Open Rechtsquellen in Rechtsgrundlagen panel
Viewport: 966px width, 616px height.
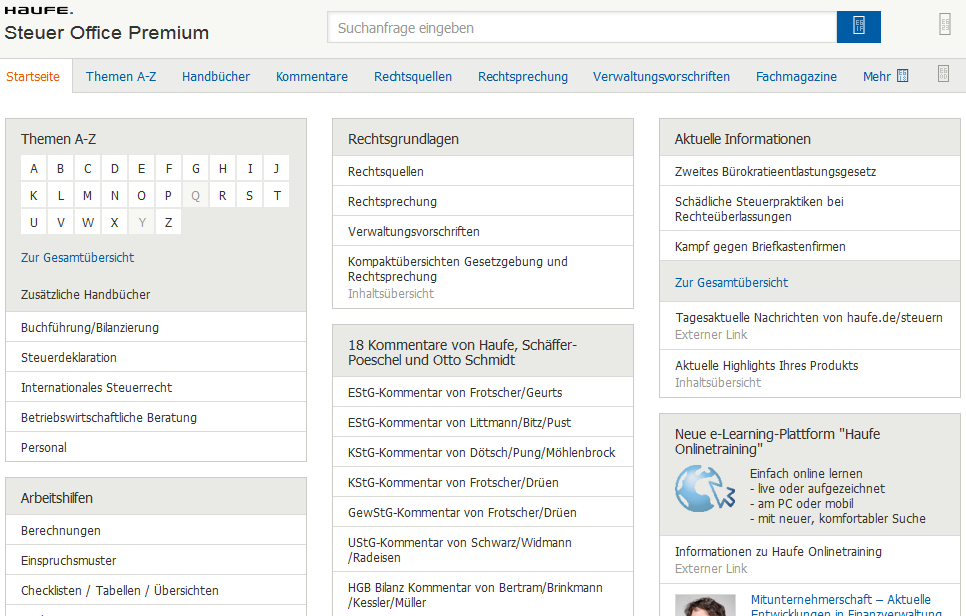[x=483, y=171]
